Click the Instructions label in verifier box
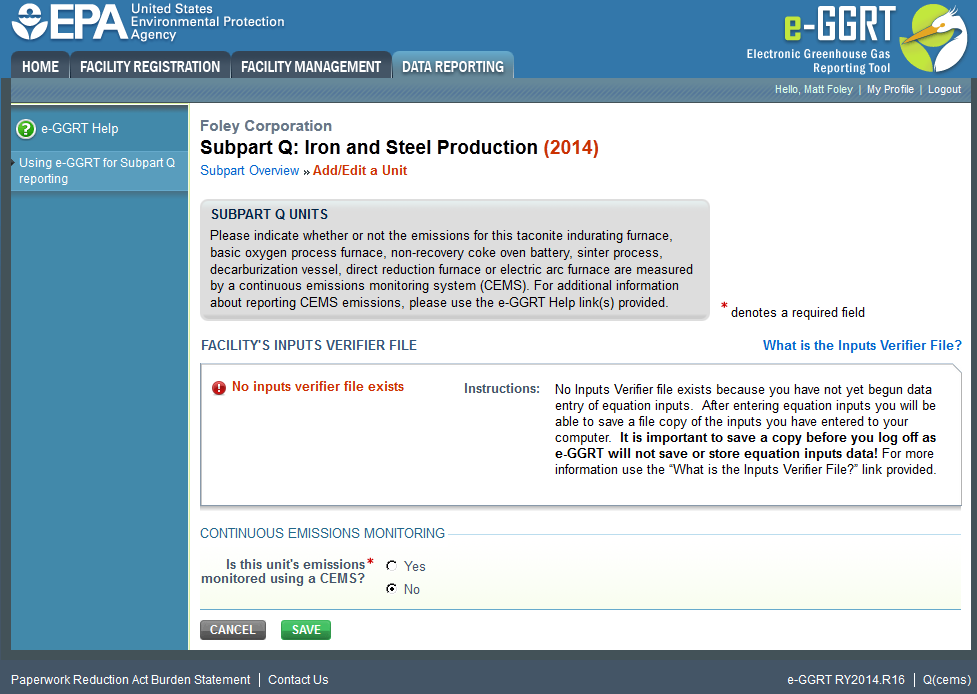This screenshot has width=977, height=694. (x=502, y=389)
